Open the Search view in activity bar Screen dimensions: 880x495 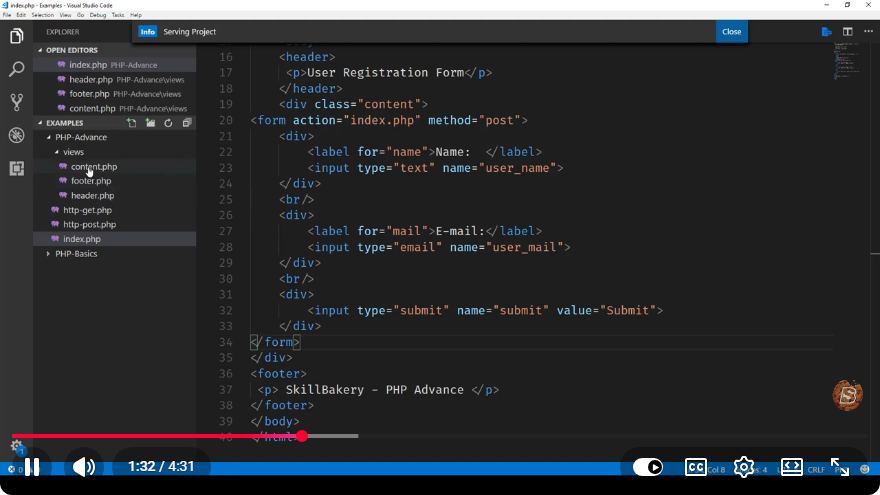tap(16, 69)
